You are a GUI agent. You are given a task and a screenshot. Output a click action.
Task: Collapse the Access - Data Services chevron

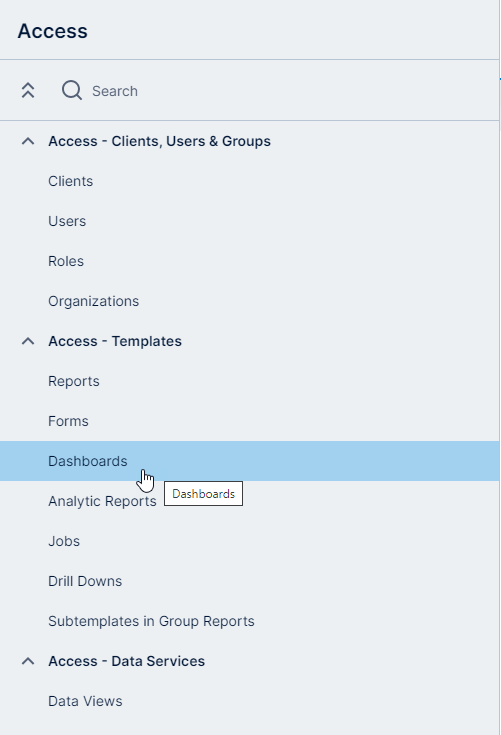click(28, 661)
